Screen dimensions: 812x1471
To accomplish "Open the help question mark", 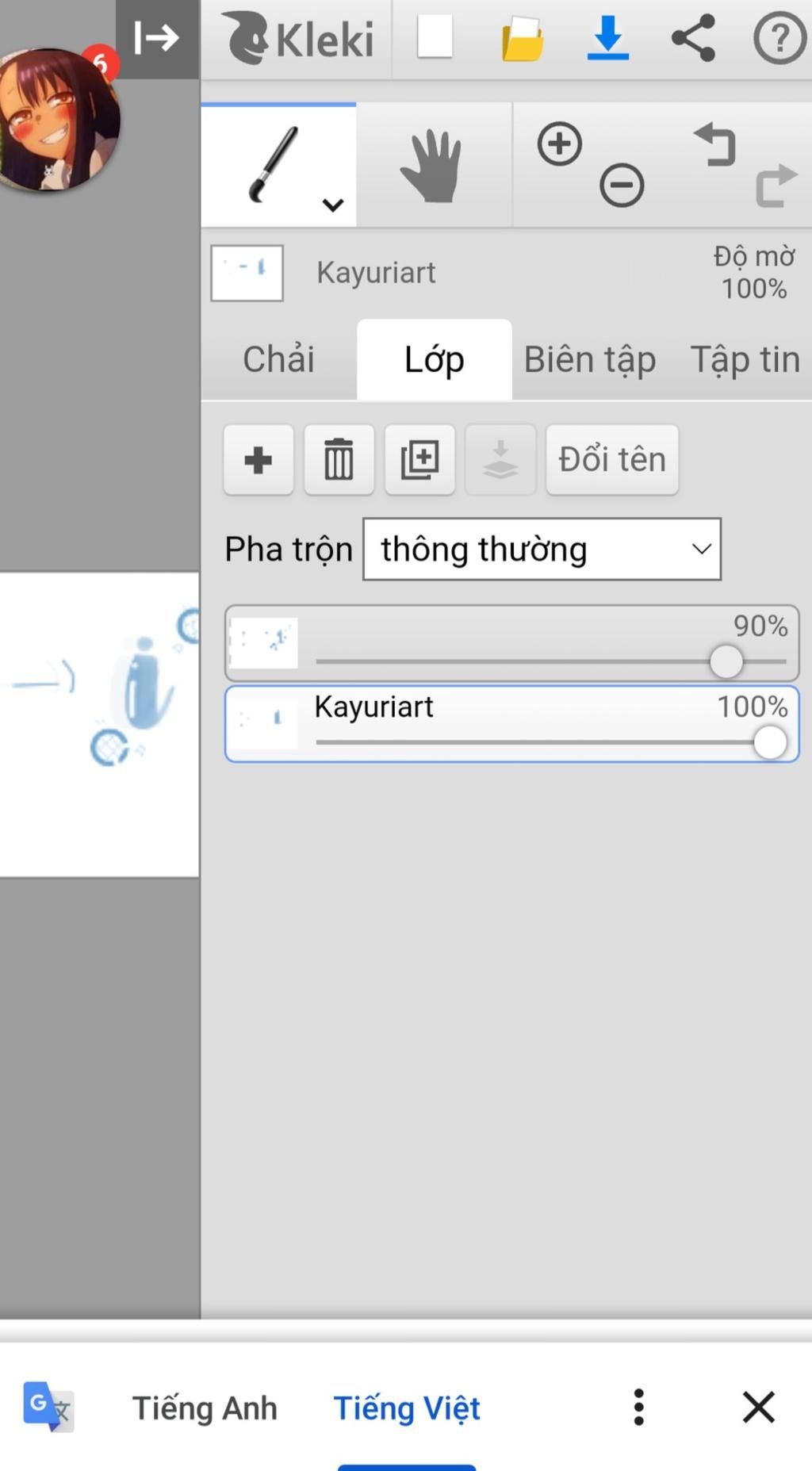I will pos(779,38).
